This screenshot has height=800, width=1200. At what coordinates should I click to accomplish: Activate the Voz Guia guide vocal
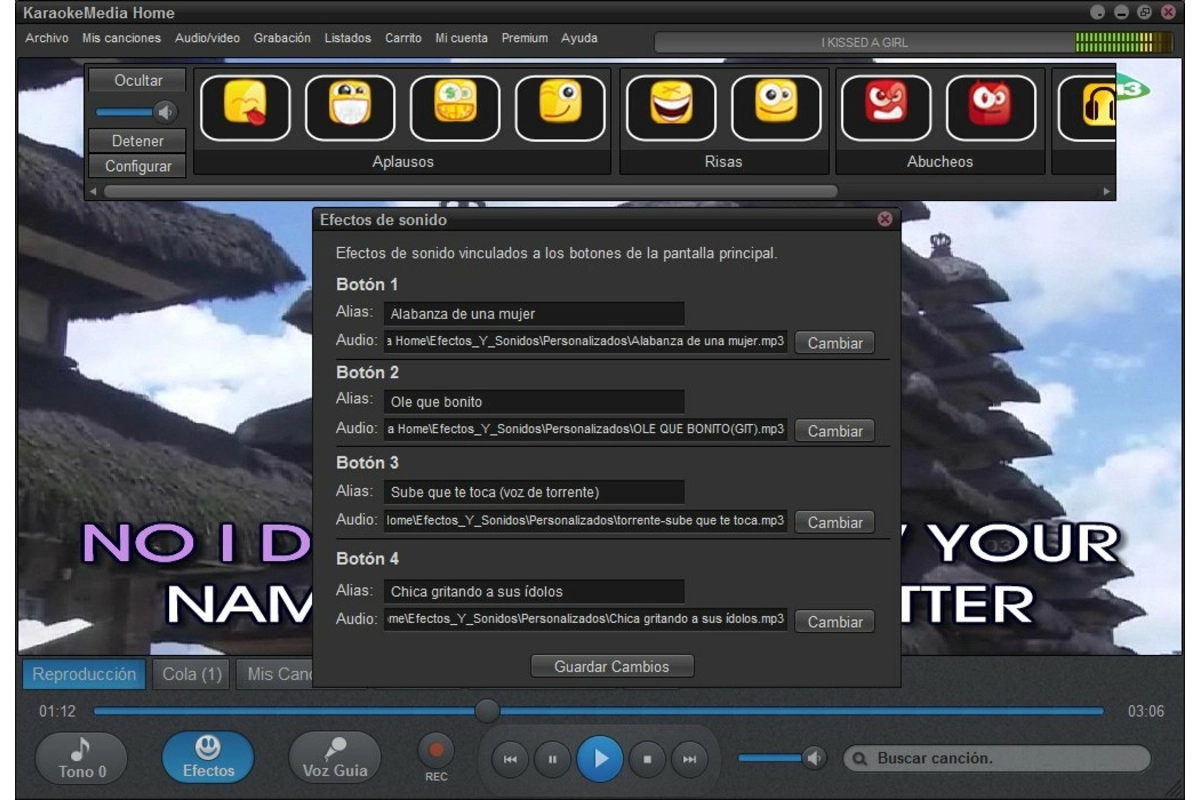(334, 757)
